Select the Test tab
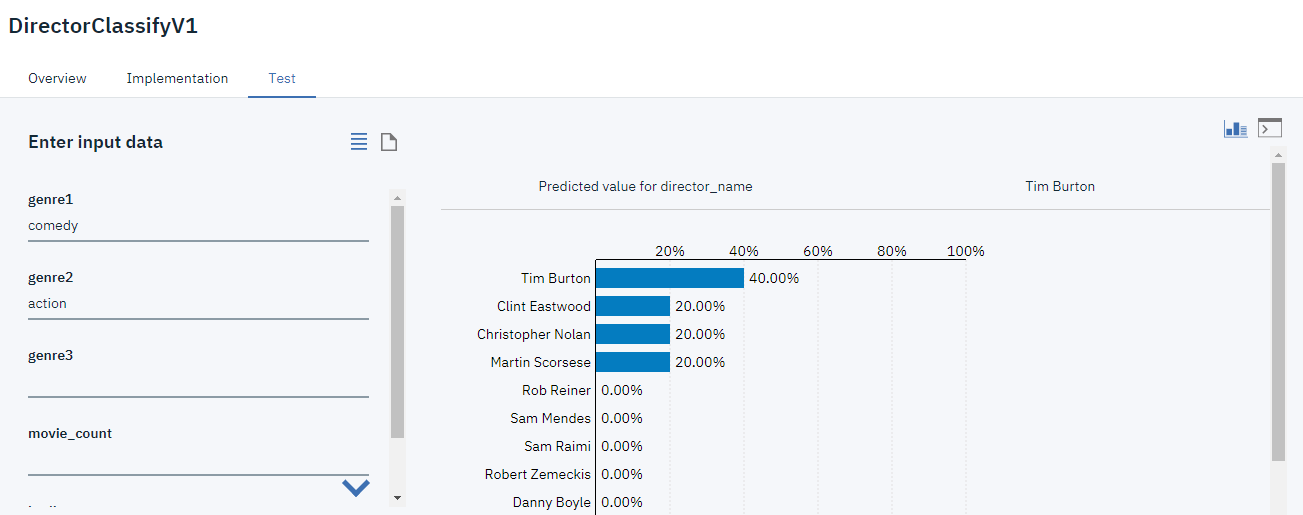1303x515 pixels. [x=282, y=78]
